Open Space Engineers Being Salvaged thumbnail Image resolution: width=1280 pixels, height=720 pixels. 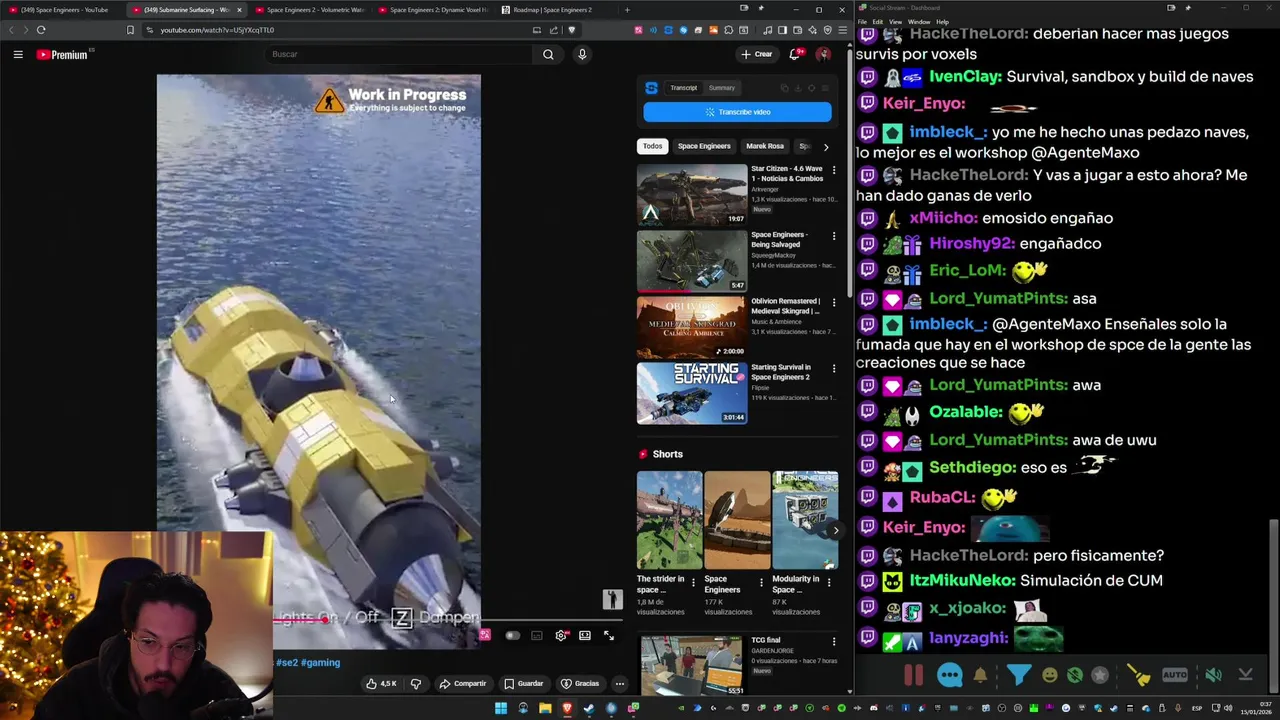pyautogui.click(x=692, y=261)
